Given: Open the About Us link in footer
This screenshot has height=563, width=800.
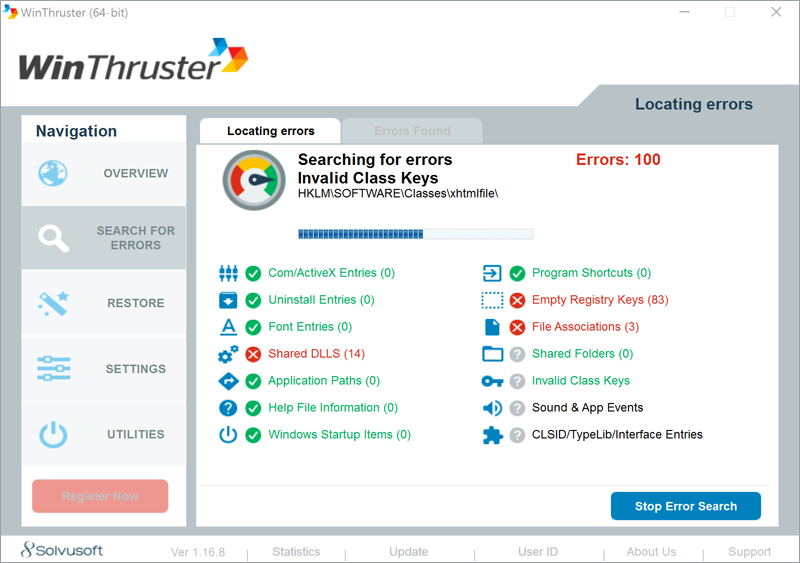Looking at the screenshot, I should 651,552.
